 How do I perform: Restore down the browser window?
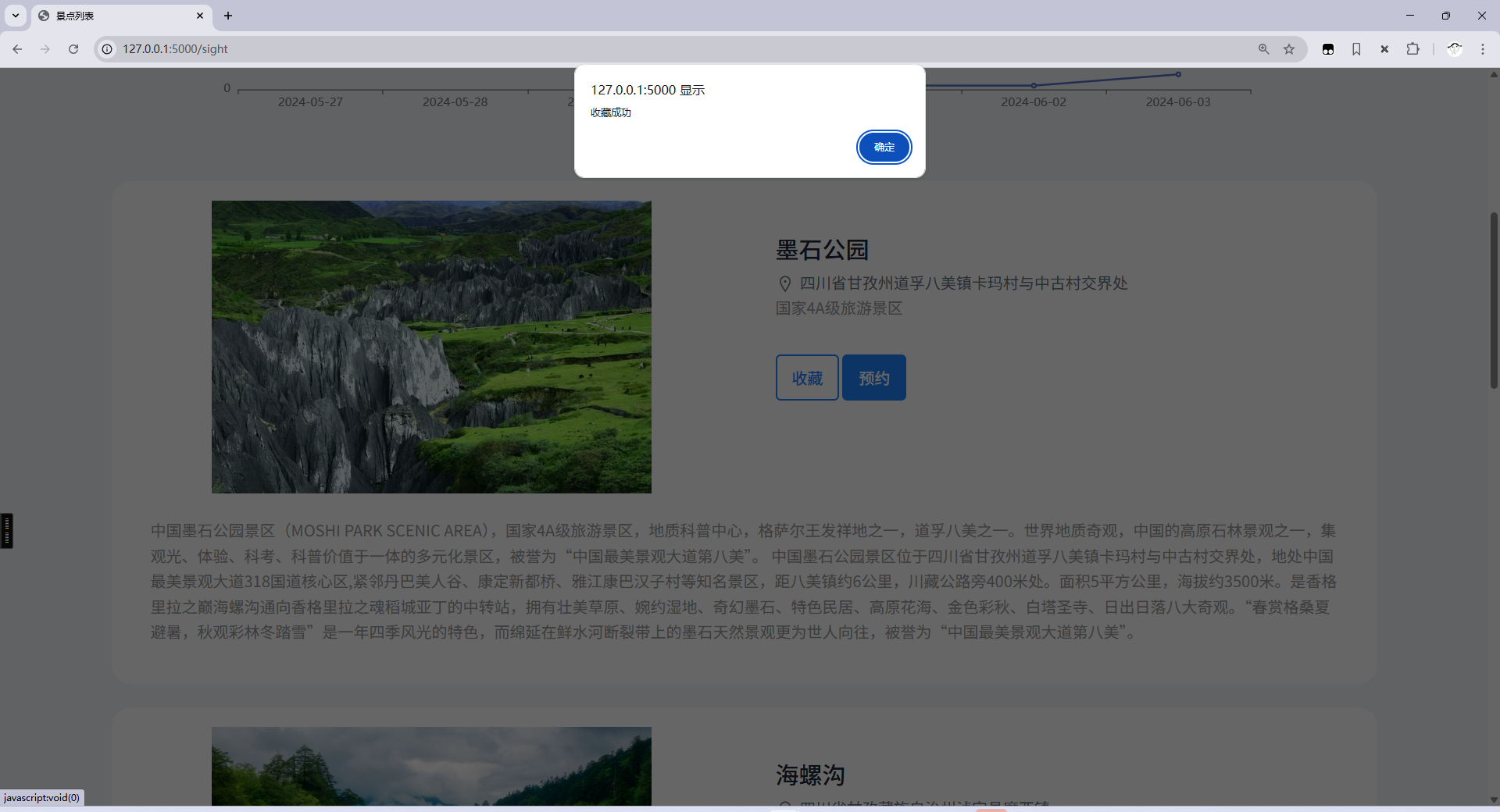pos(1446,16)
